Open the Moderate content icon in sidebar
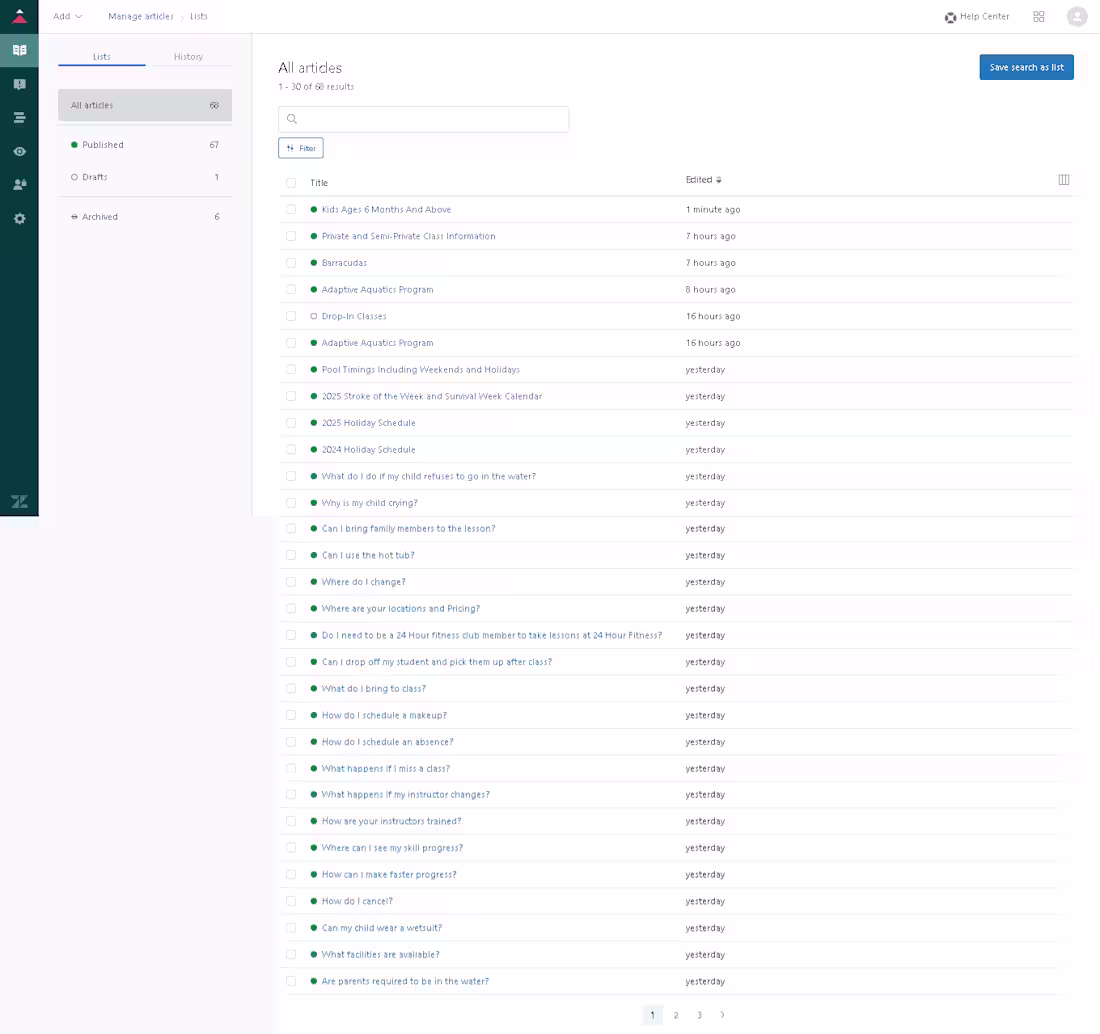 pyautogui.click(x=19, y=83)
